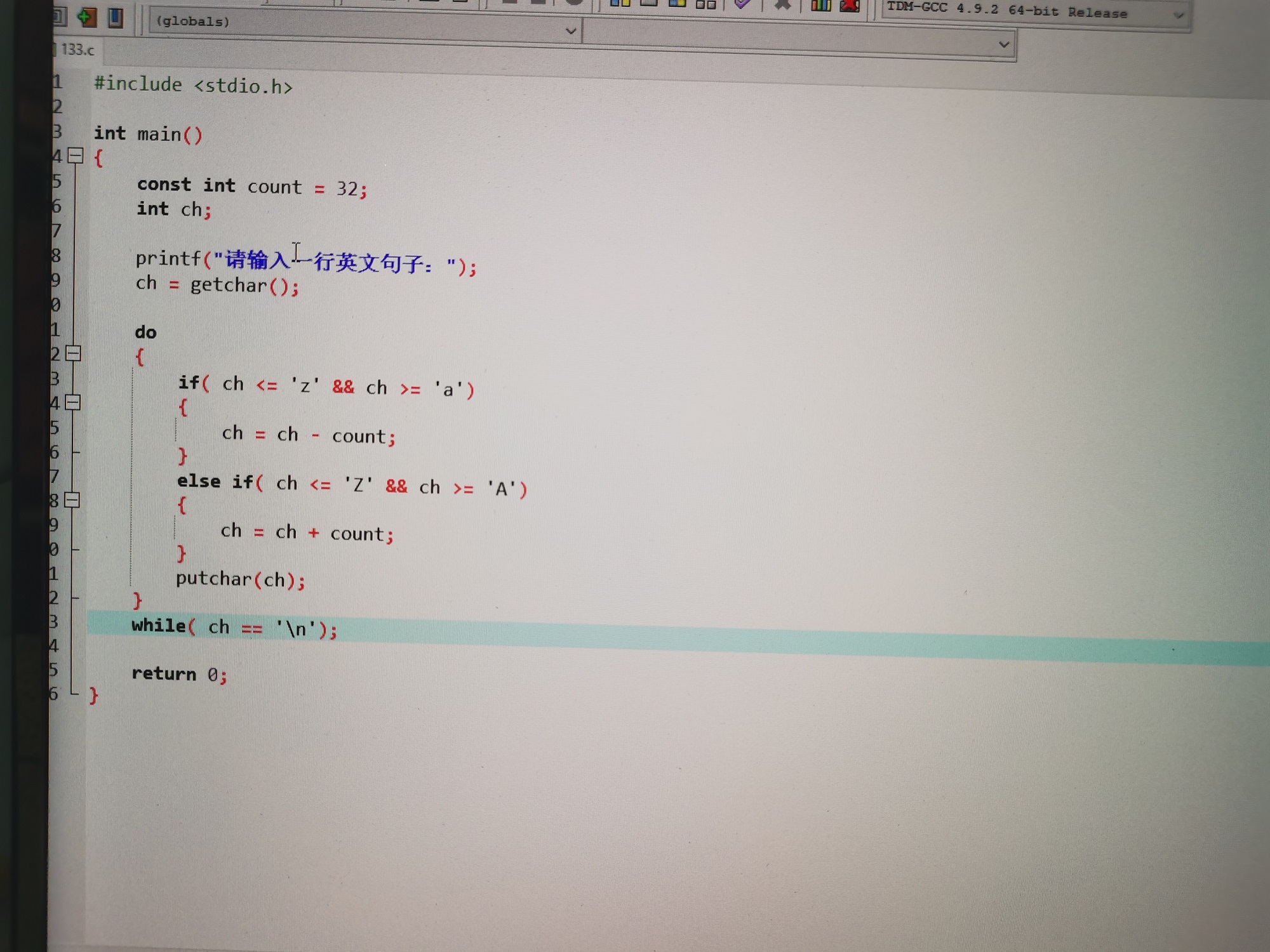Click the 'int main()' line
The image size is (1270, 952).
pyautogui.click(x=148, y=134)
